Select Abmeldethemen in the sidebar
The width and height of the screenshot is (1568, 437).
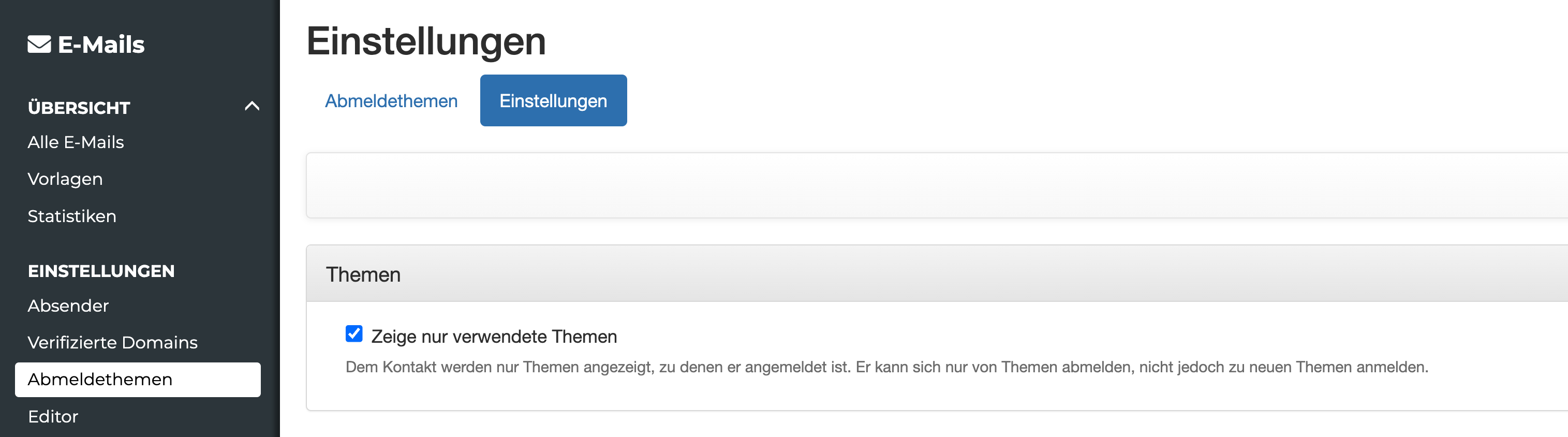tap(99, 378)
